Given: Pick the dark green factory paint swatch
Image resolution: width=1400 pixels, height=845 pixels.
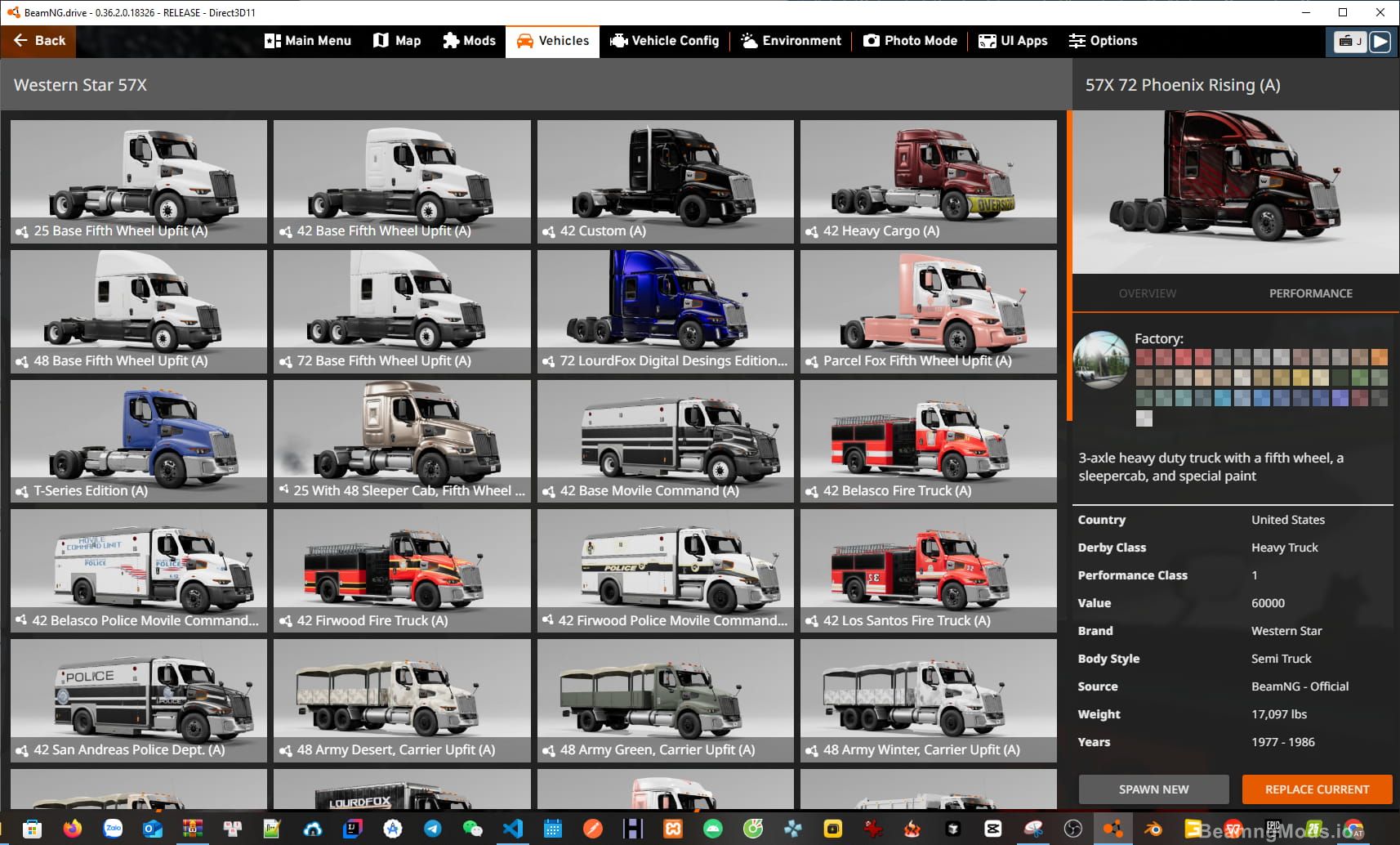Looking at the screenshot, I should 1340,378.
